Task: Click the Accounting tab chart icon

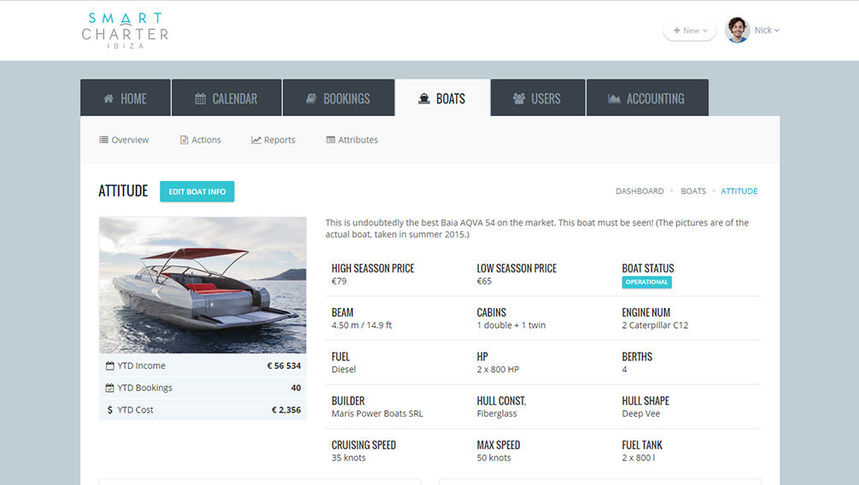Action: click(x=614, y=99)
